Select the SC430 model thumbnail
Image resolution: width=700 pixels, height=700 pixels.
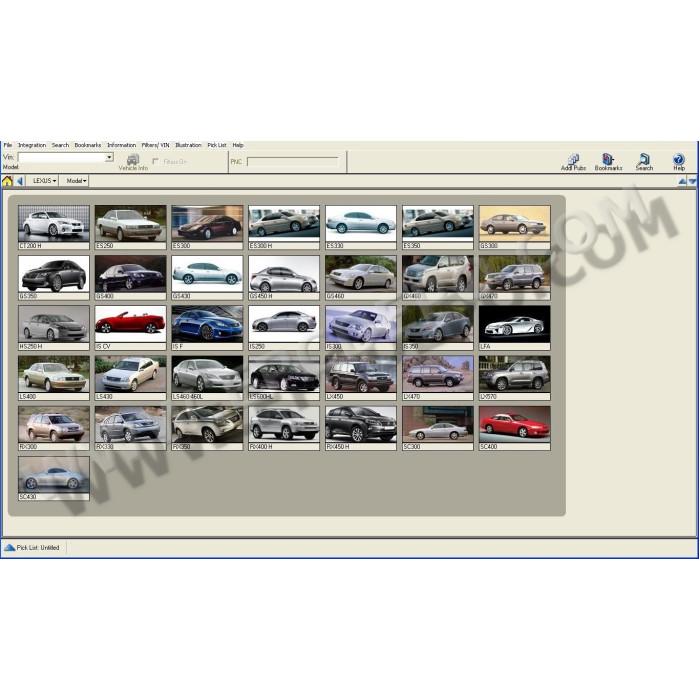54,478
